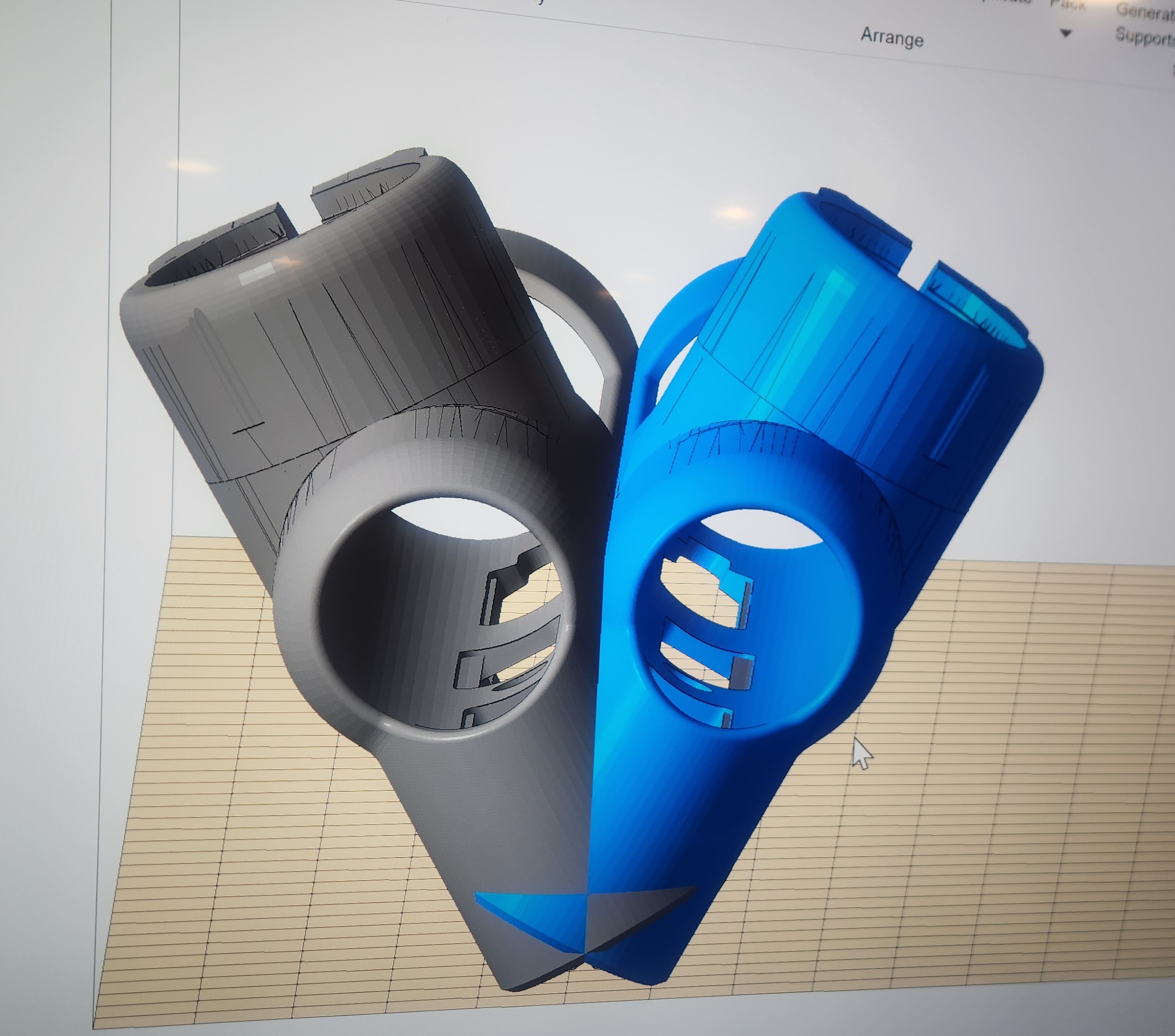The image size is (1175, 1036).
Task: Click the blue model's front ring opening
Action: coord(747,621)
